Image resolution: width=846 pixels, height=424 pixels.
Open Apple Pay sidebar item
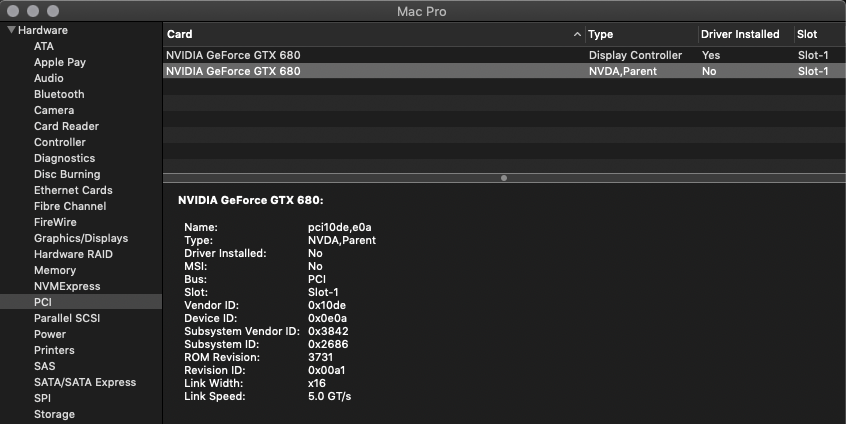pos(60,62)
